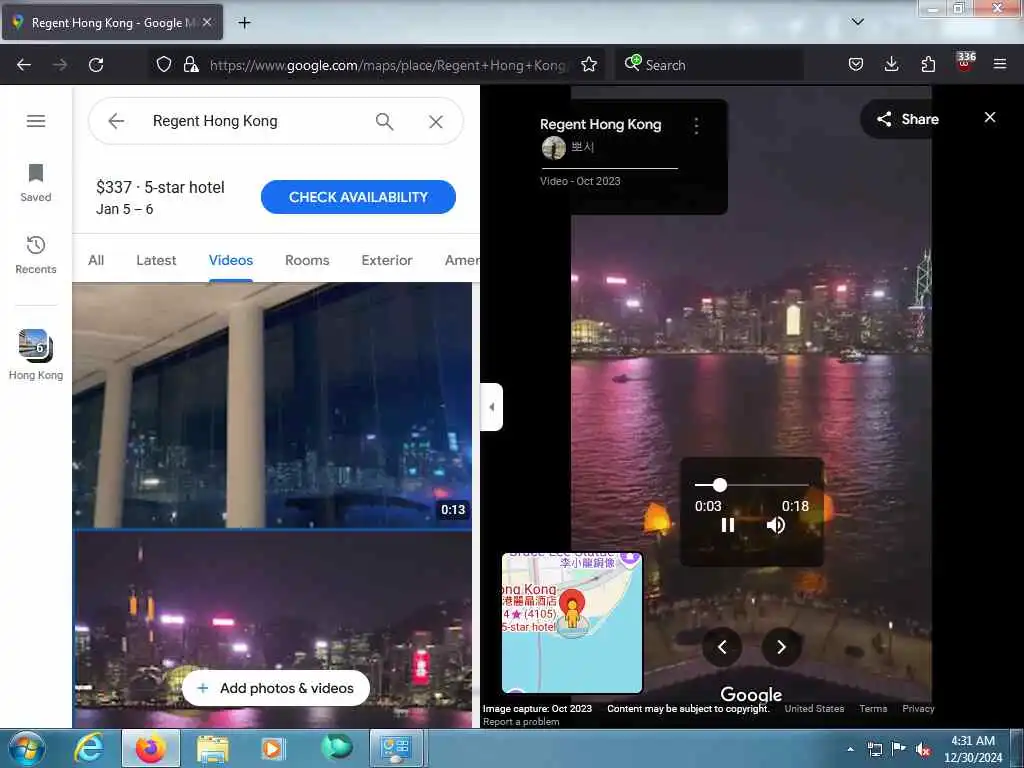Open Recents history in sidebar
Viewport: 1024px width, 768px height.
click(x=36, y=255)
